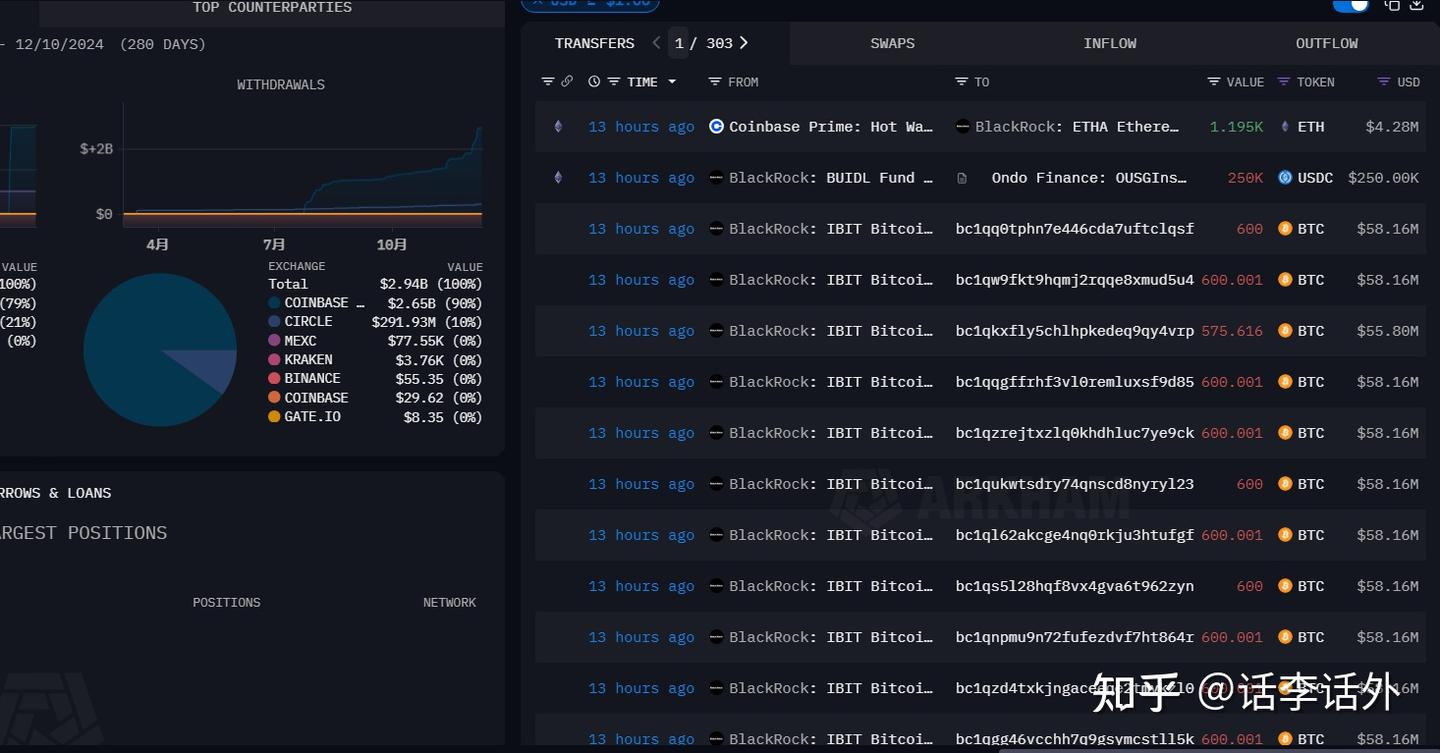Open the leftmost filter icon in the table header
1440x753 pixels.
547,82
